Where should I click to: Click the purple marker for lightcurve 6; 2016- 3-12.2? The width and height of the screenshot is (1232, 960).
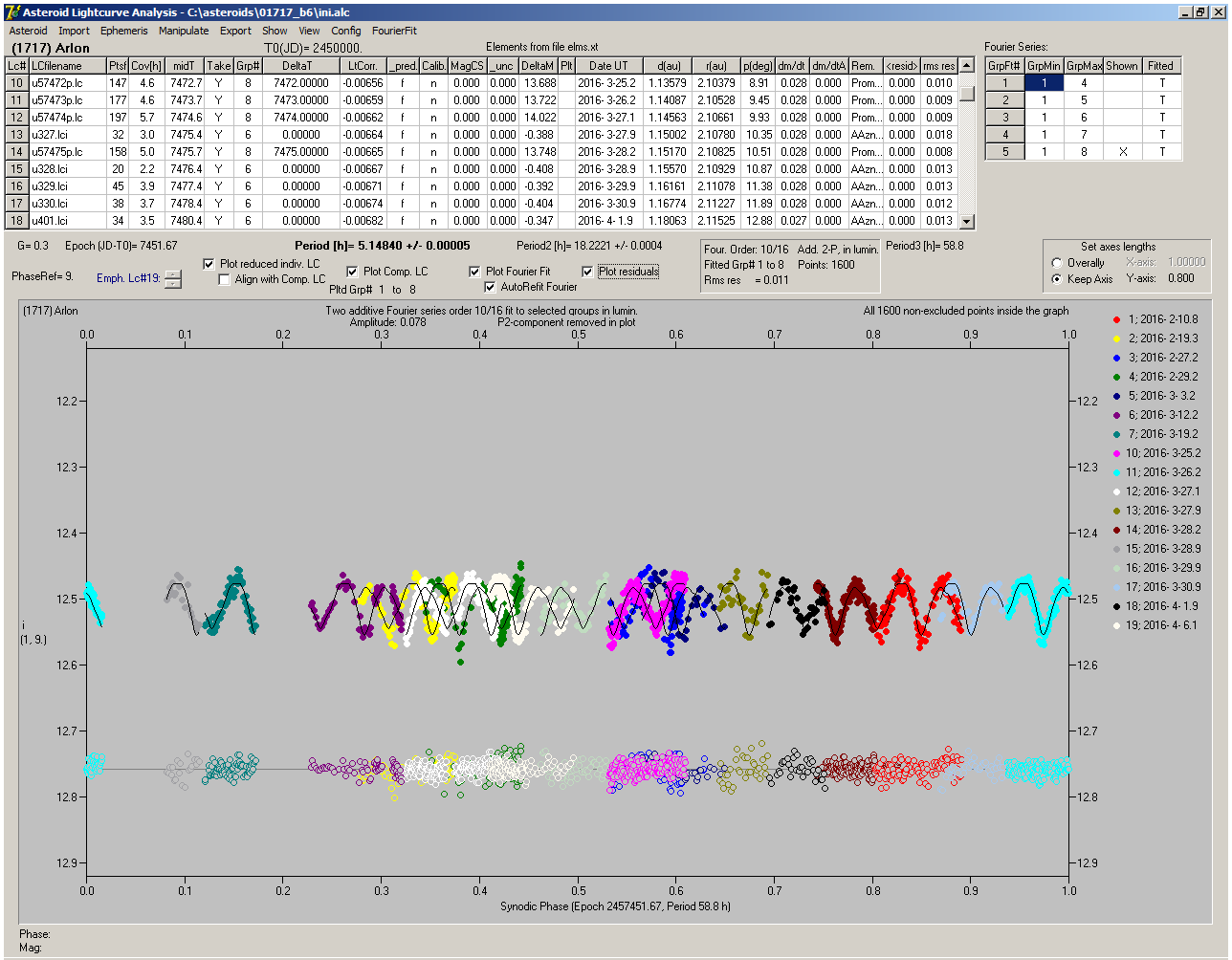click(1118, 415)
